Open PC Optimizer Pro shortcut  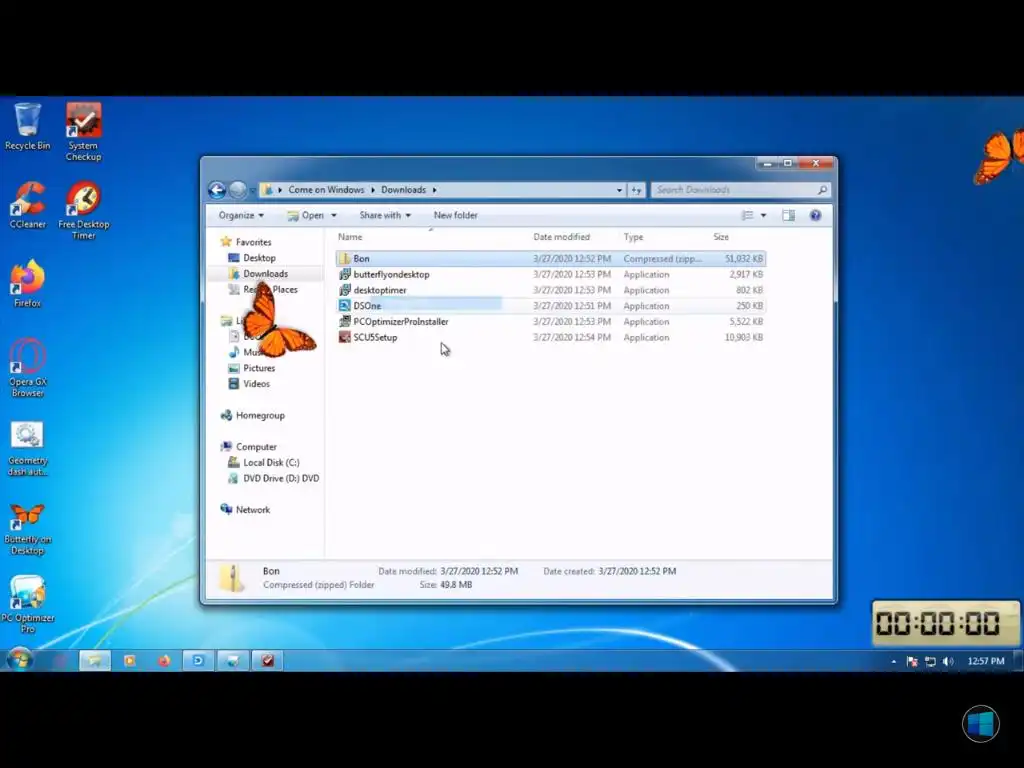click(x=27, y=604)
